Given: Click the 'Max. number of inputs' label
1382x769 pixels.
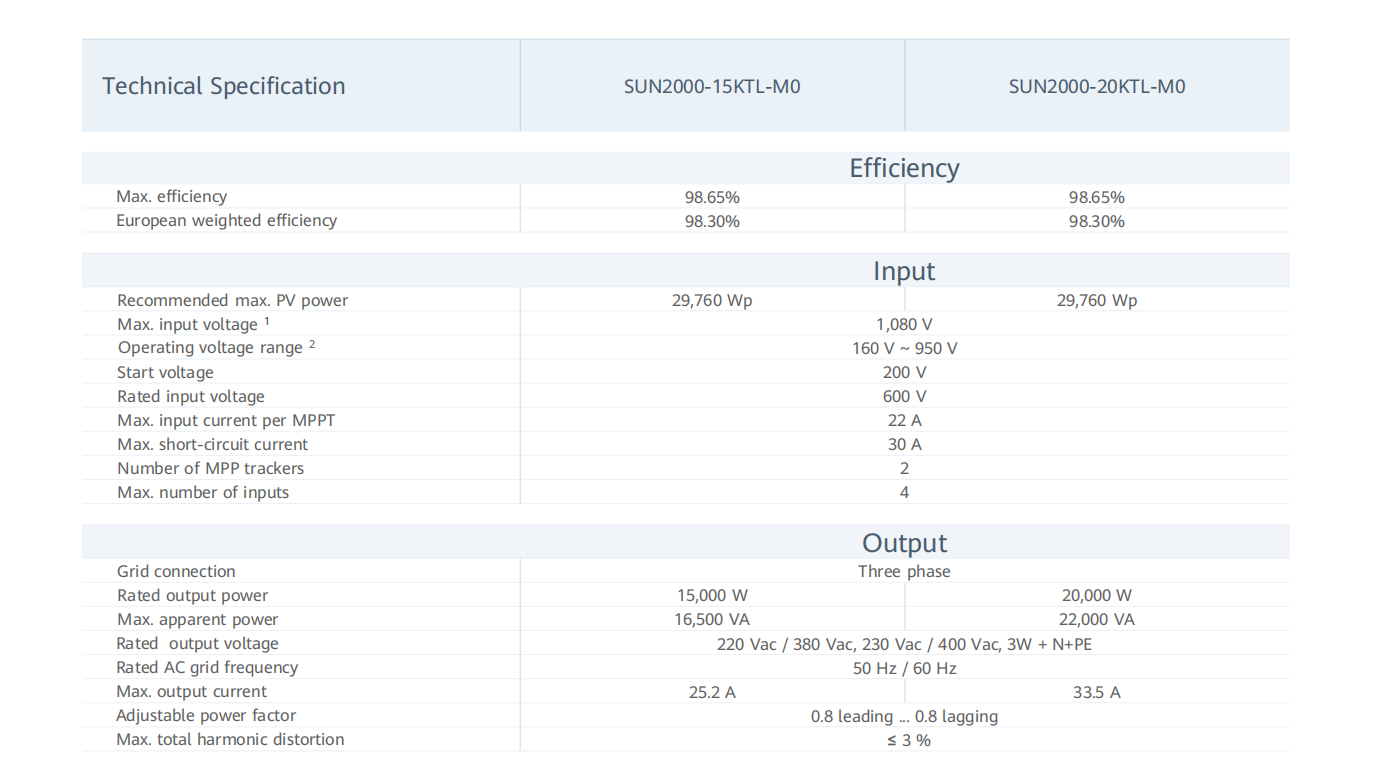Looking at the screenshot, I should pyautogui.click(x=203, y=493).
